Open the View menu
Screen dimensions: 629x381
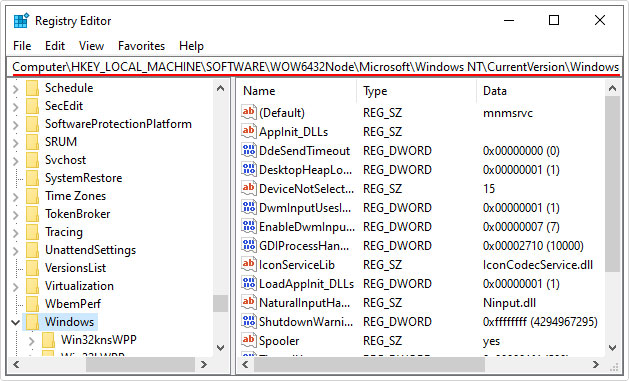click(91, 46)
